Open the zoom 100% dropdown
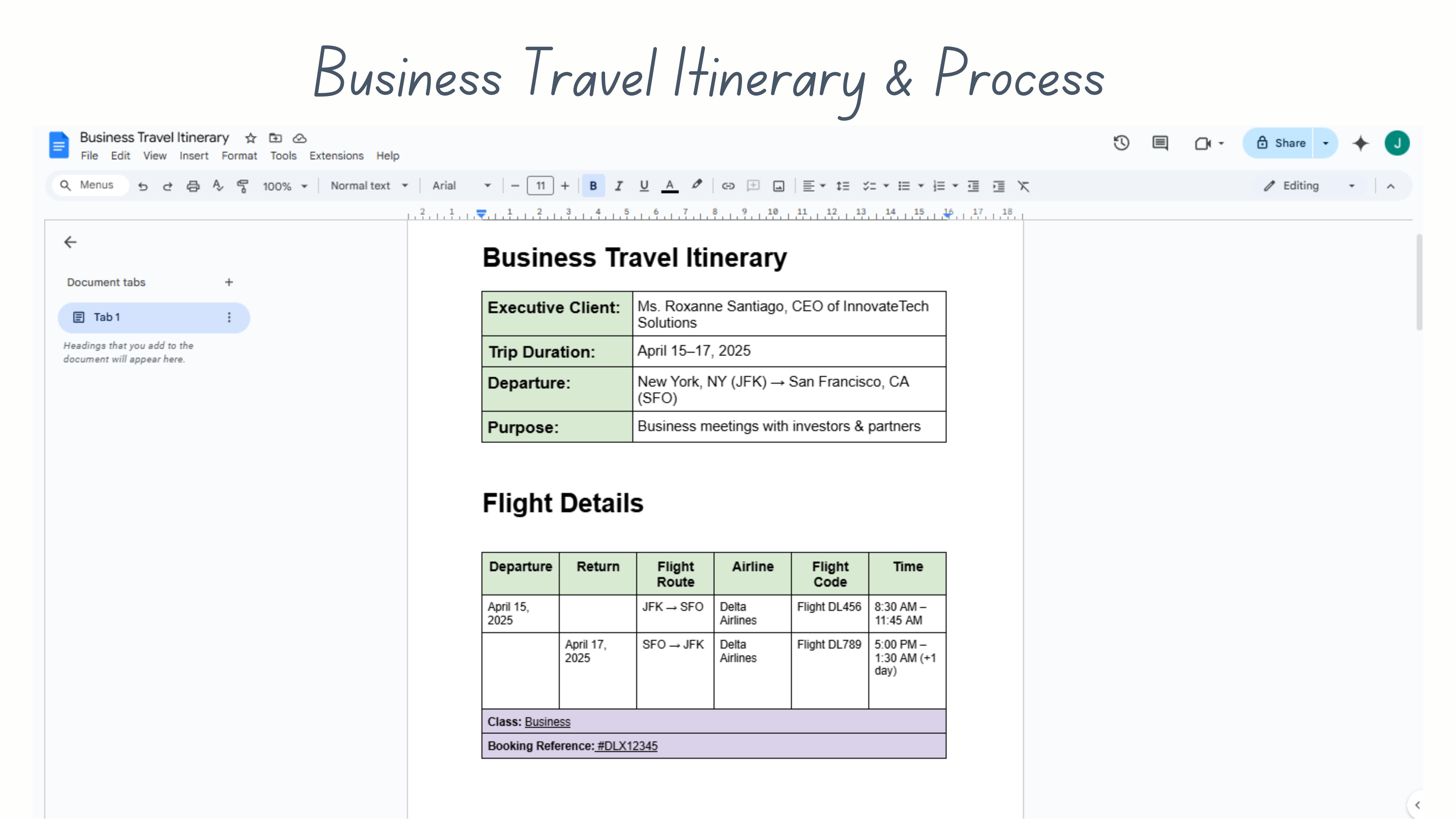The width and height of the screenshot is (1456, 819). [x=285, y=186]
